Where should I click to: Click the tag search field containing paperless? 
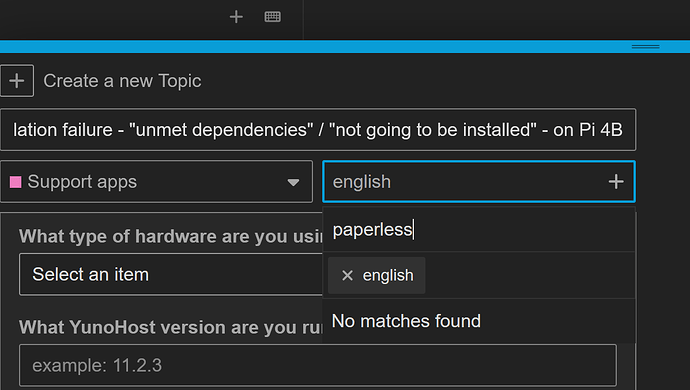tap(479, 230)
